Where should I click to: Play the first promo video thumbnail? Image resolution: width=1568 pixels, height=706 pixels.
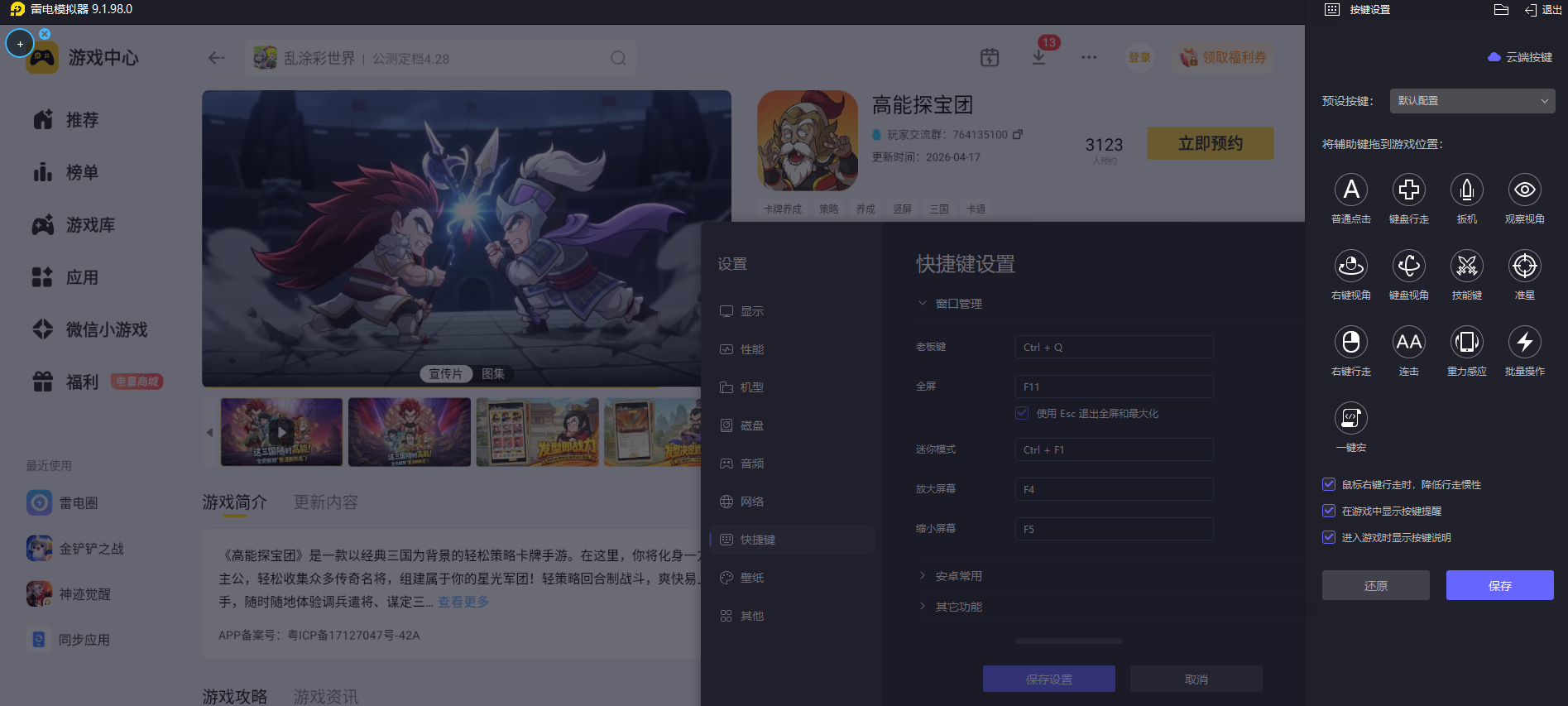point(281,432)
